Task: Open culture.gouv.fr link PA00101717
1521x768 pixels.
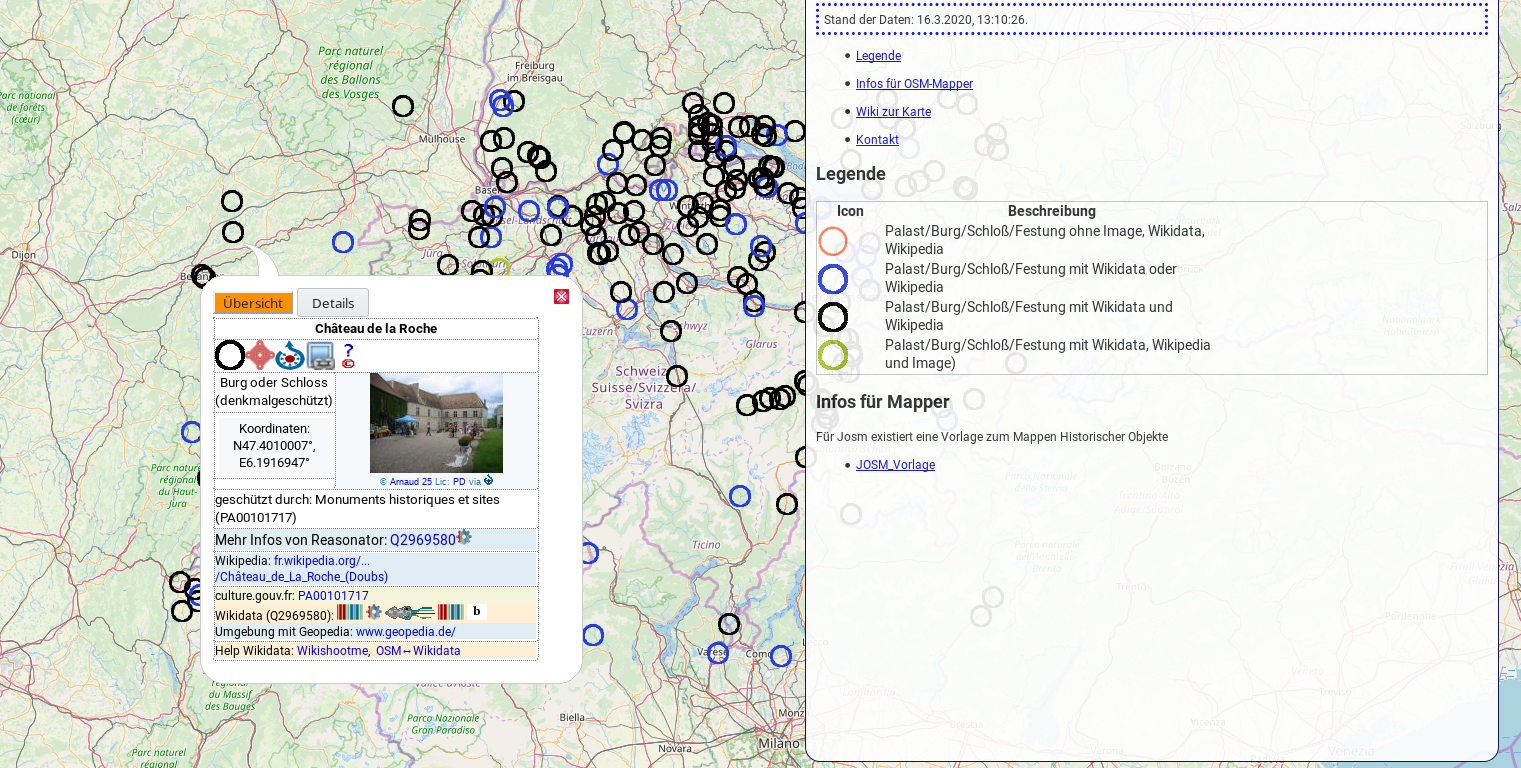Action: [333, 596]
